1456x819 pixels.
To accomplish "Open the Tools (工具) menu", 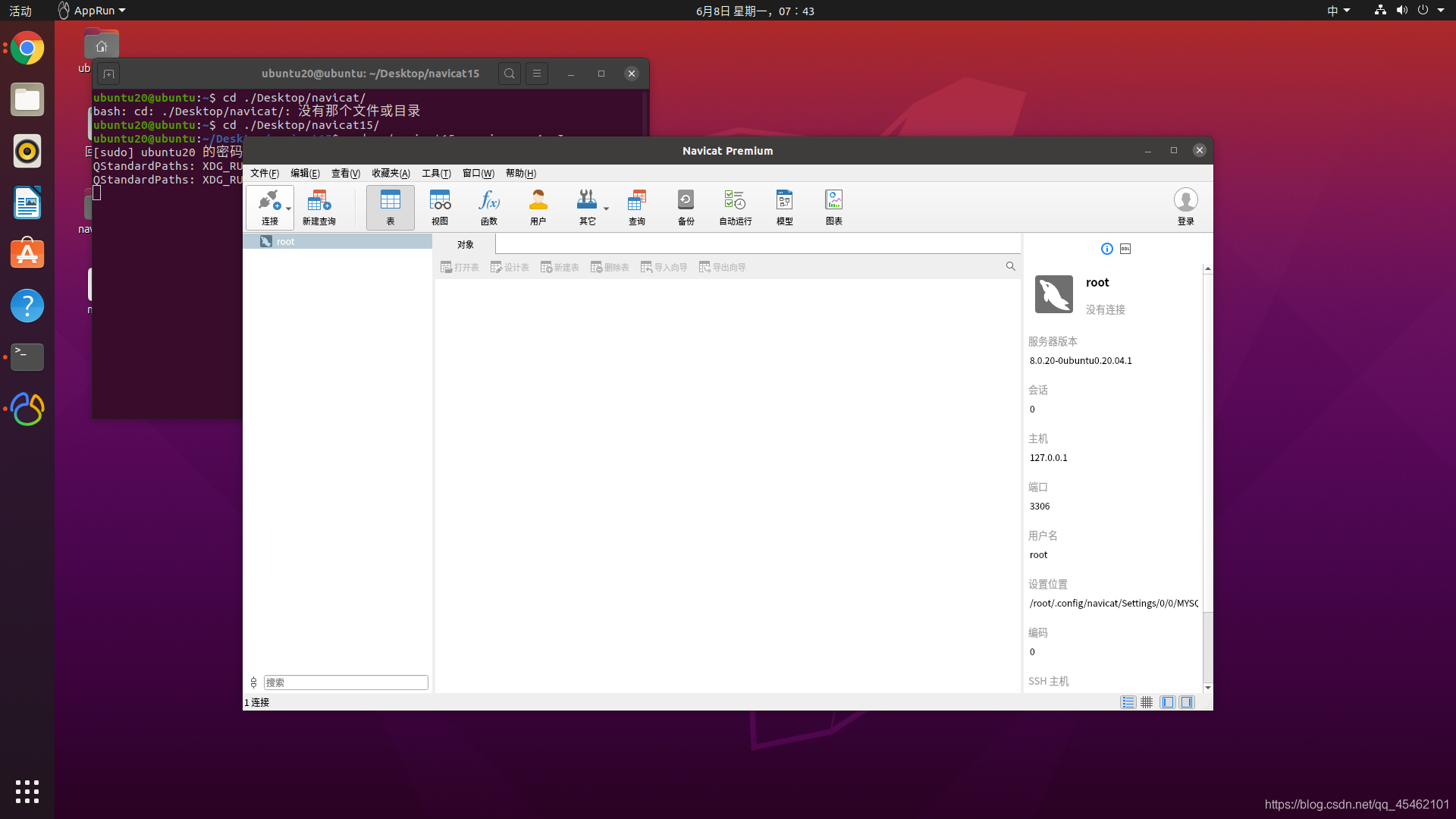I will click(x=436, y=173).
